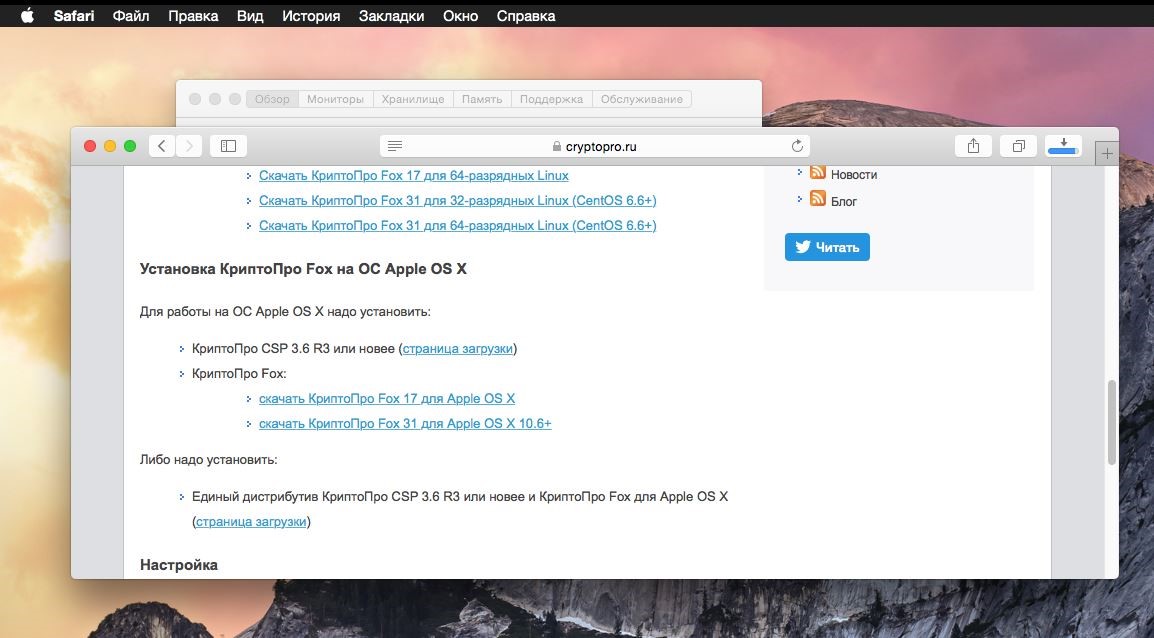Switch to Хранилище tab in background window
Screen dimensions: 1154x638
pyautogui.click(x=413, y=99)
